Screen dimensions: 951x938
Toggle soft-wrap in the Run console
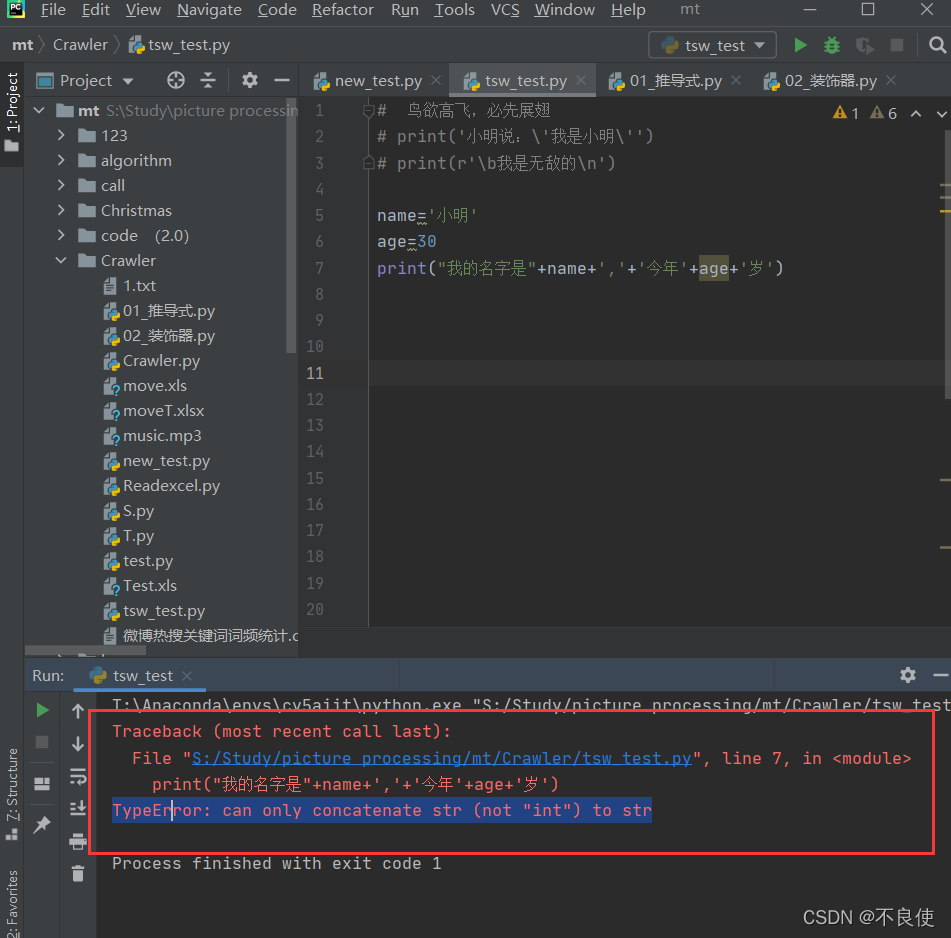(x=78, y=774)
